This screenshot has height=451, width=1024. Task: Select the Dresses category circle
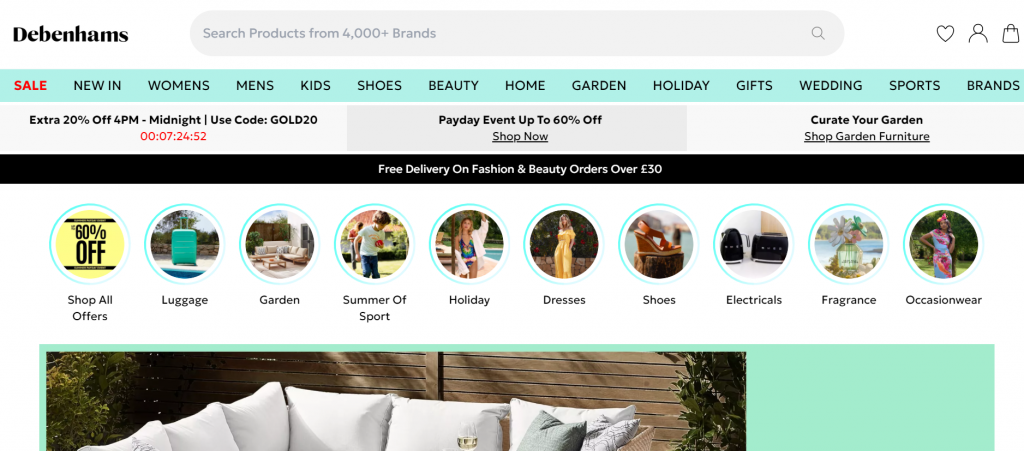(564, 244)
